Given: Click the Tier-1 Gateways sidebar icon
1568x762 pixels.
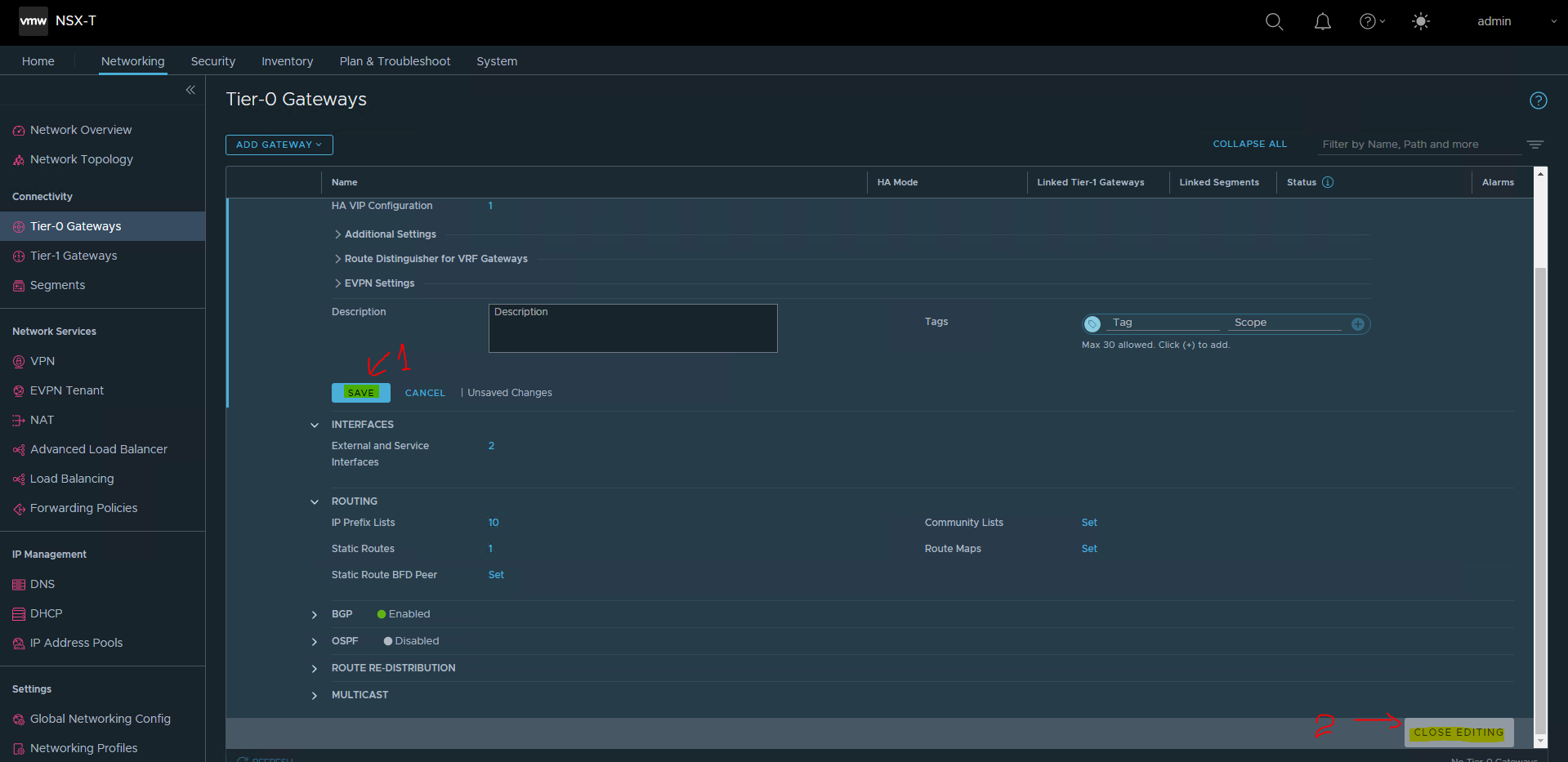Looking at the screenshot, I should [19, 256].
